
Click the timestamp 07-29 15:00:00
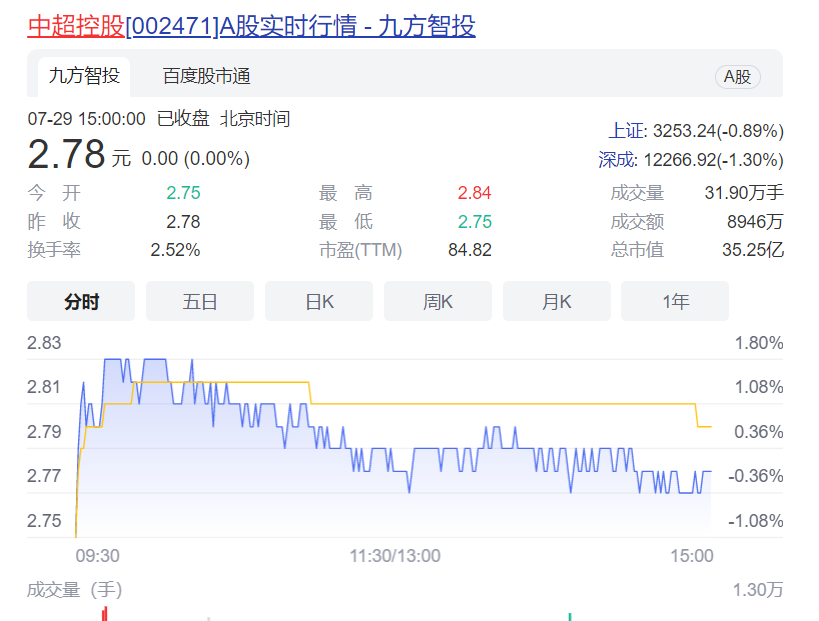(87, 119)
